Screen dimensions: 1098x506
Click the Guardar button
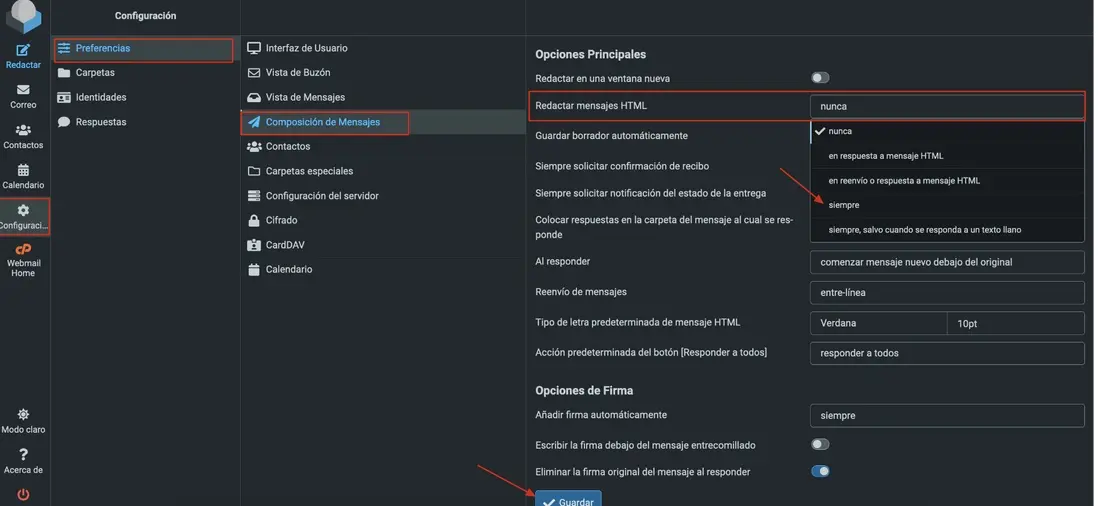[x=568, y=498]
